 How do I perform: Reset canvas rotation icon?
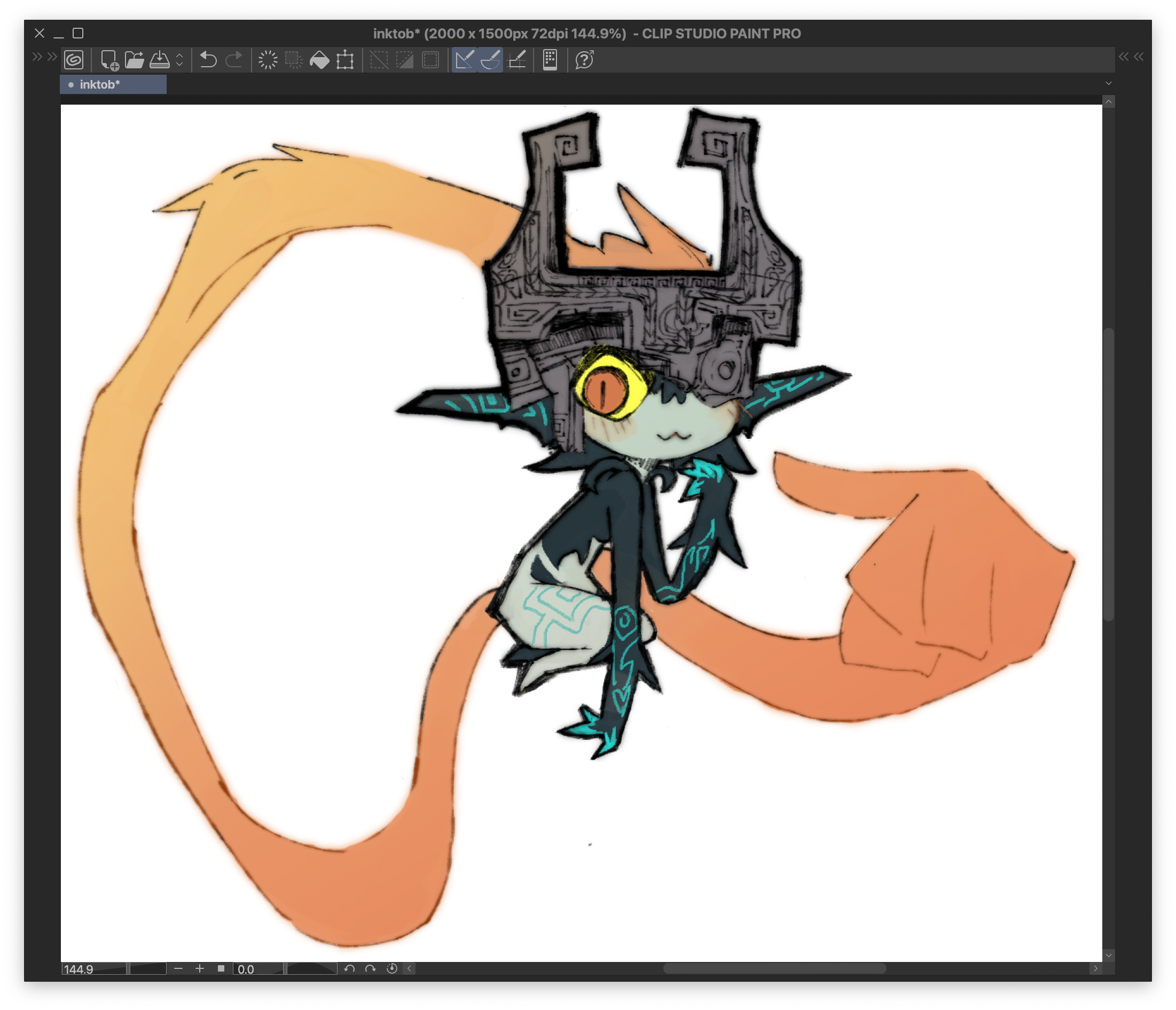(x=391, y=968)
